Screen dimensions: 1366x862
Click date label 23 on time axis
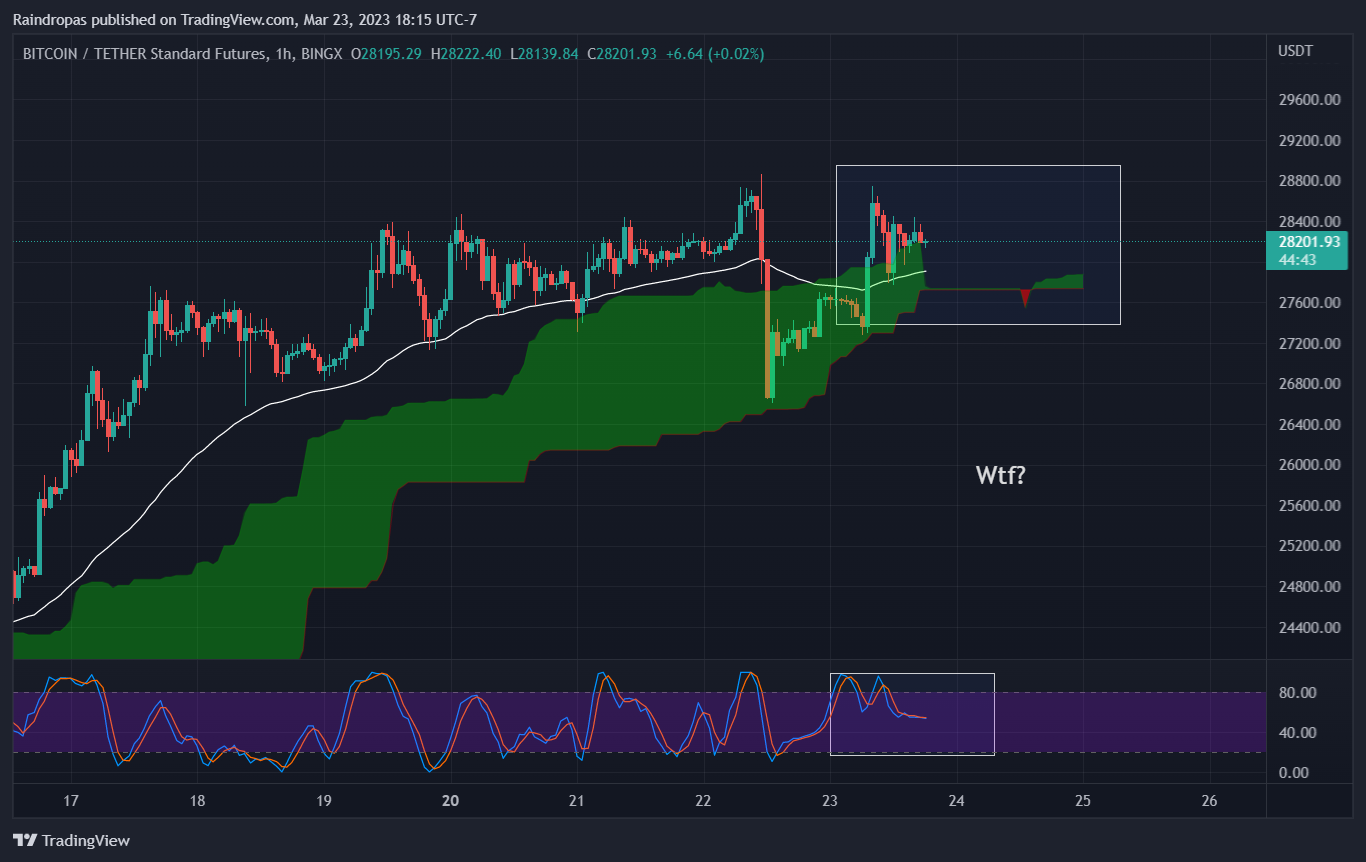point(830,801)
